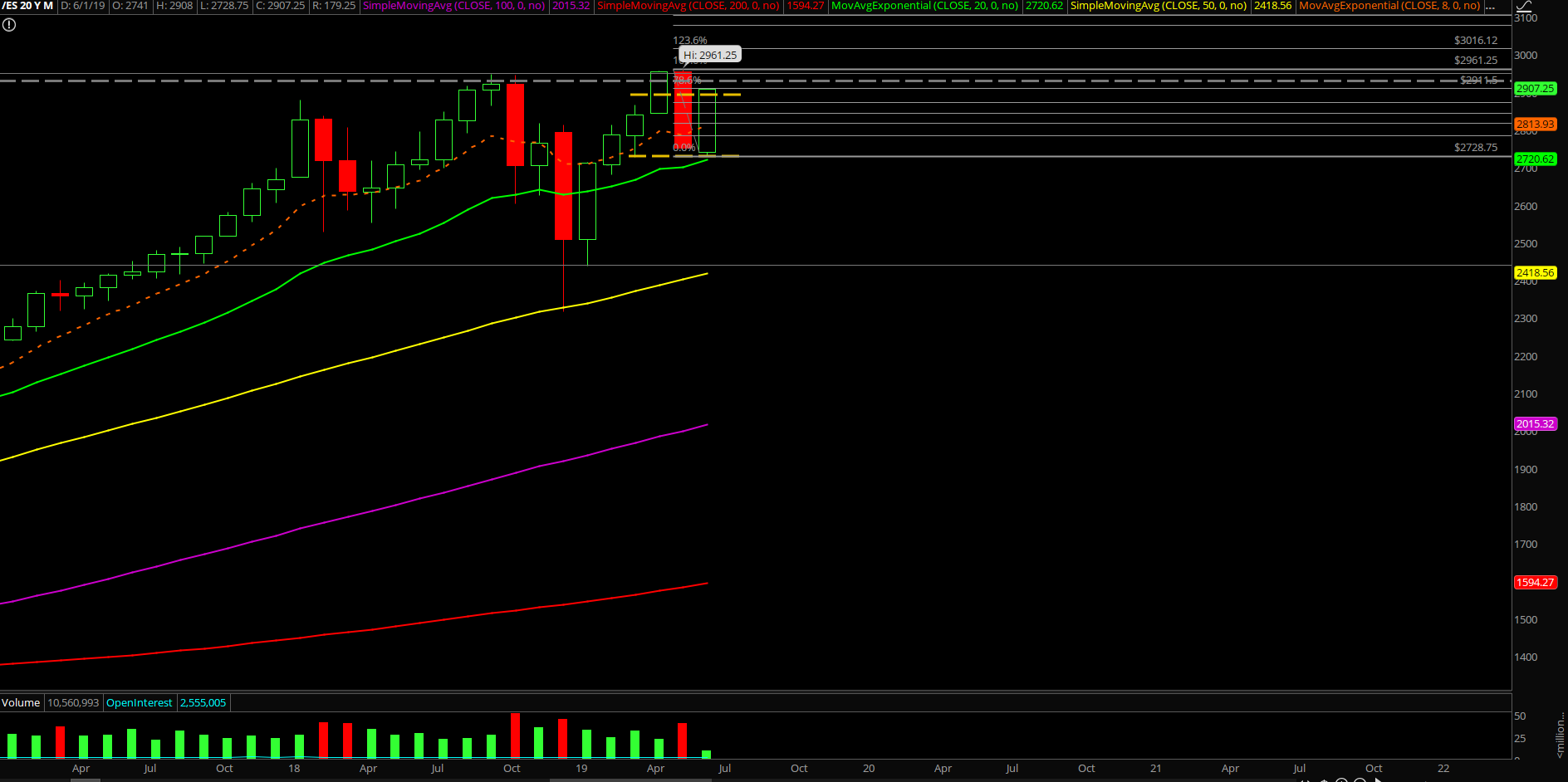Image resolution: width=1568 pixels, height=782 pixels.
Task: Open SimpleMovingAvg 100 study label
Action: coord(454,6)
